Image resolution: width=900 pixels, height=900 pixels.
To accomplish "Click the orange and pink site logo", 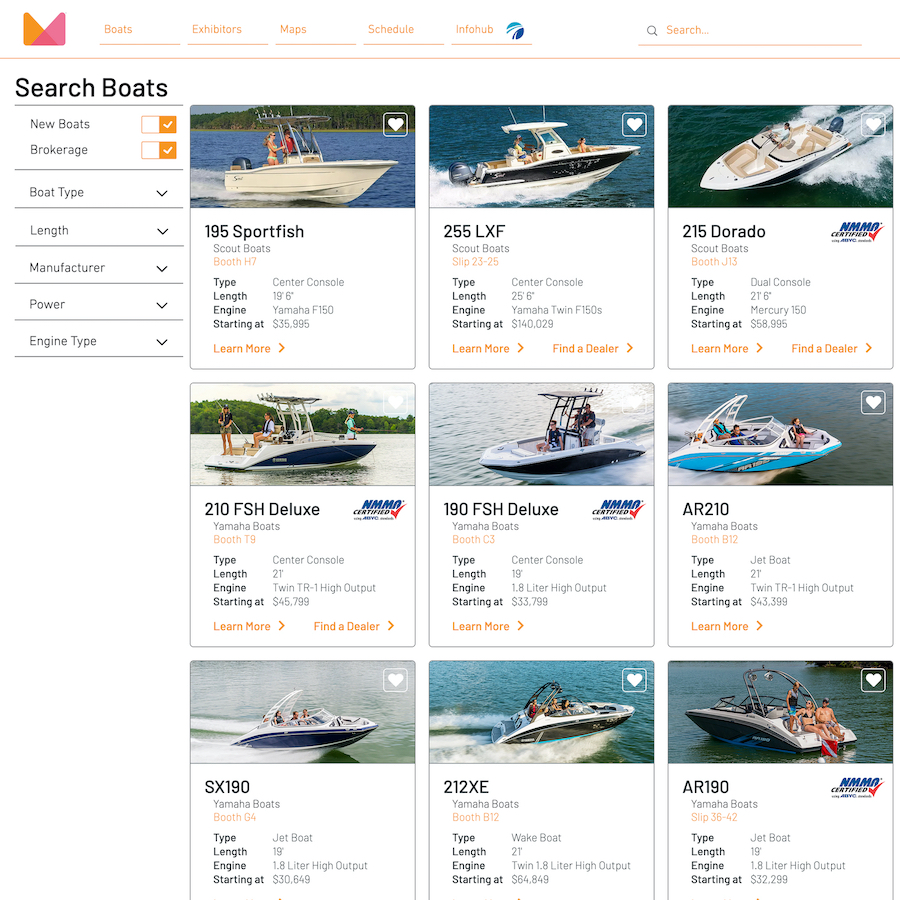I will (x=44, y=29).
